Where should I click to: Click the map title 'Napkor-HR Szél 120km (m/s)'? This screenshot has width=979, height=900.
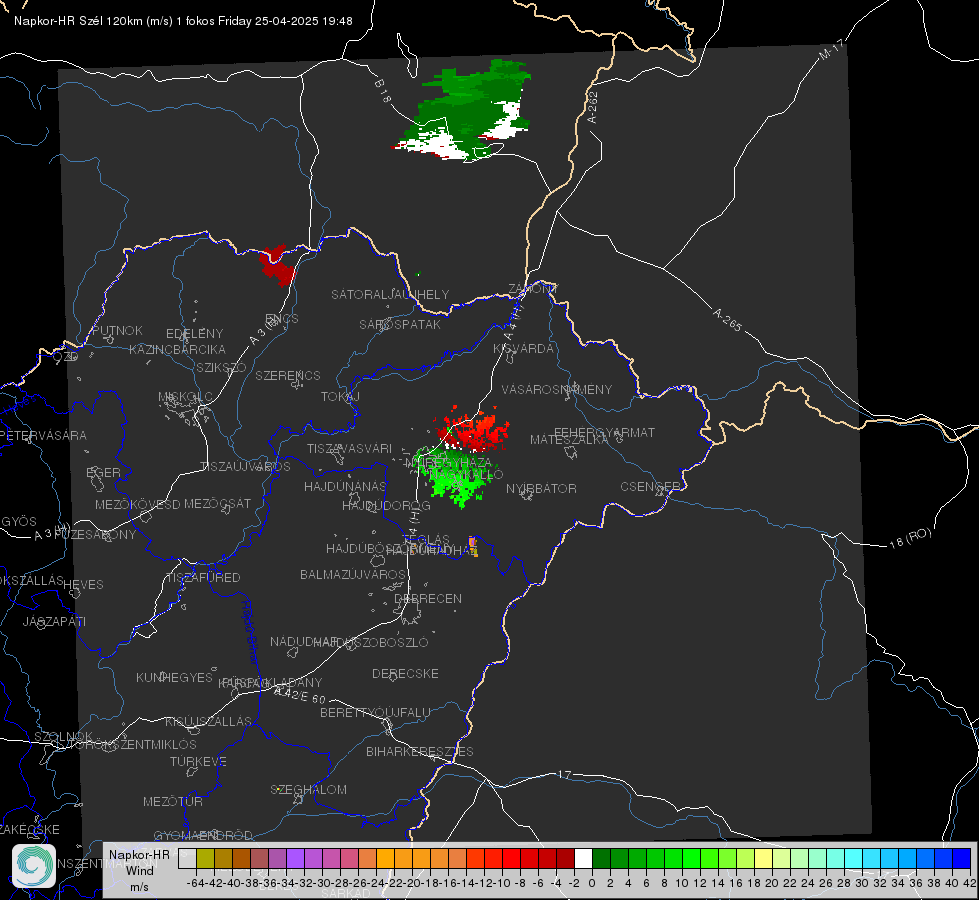(94, 21)
